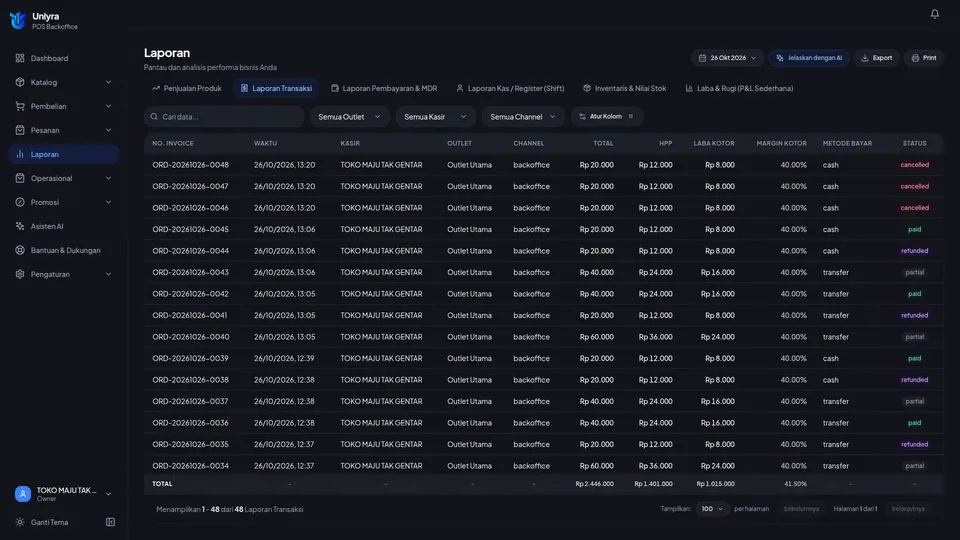Click the Laba & Rugi chart icon
The height and width of the screenshot is (540, 960).
[689, 88]
